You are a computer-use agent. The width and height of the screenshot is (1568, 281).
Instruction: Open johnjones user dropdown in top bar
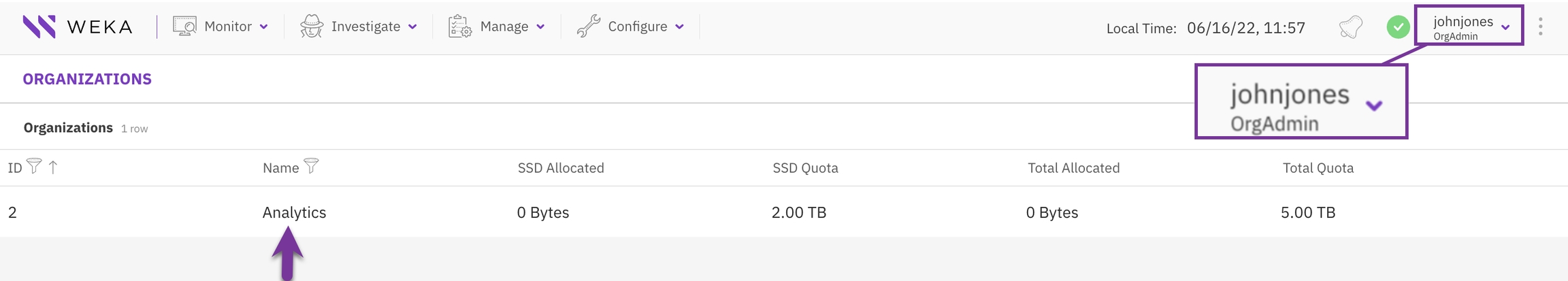(x=1469, y=27)
